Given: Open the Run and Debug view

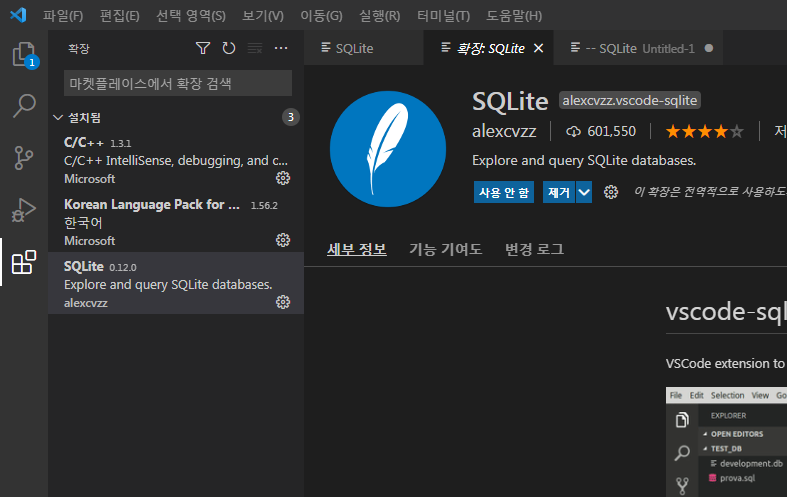Looking at the screenshot, I should [24, 210].
